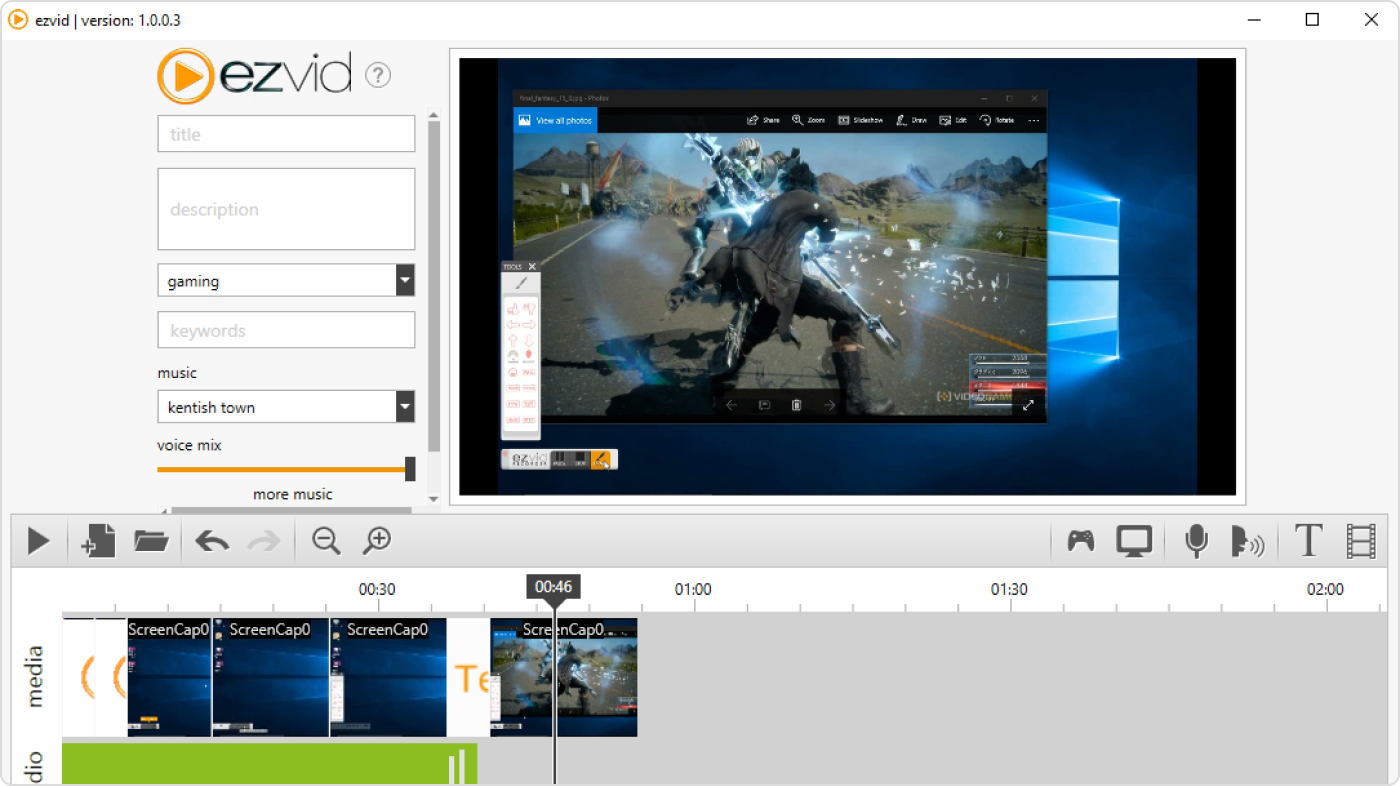Screen dimensions: 1400x786
Task: Click the filmstrip video icon
Action: [1361, 540]
